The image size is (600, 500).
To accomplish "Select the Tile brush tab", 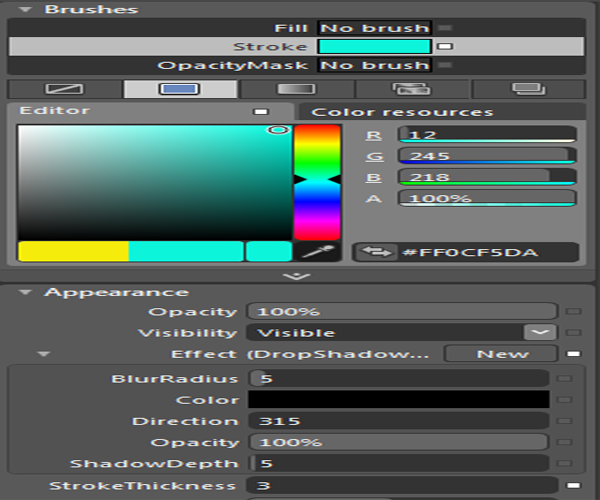I will tap(412, 89).
